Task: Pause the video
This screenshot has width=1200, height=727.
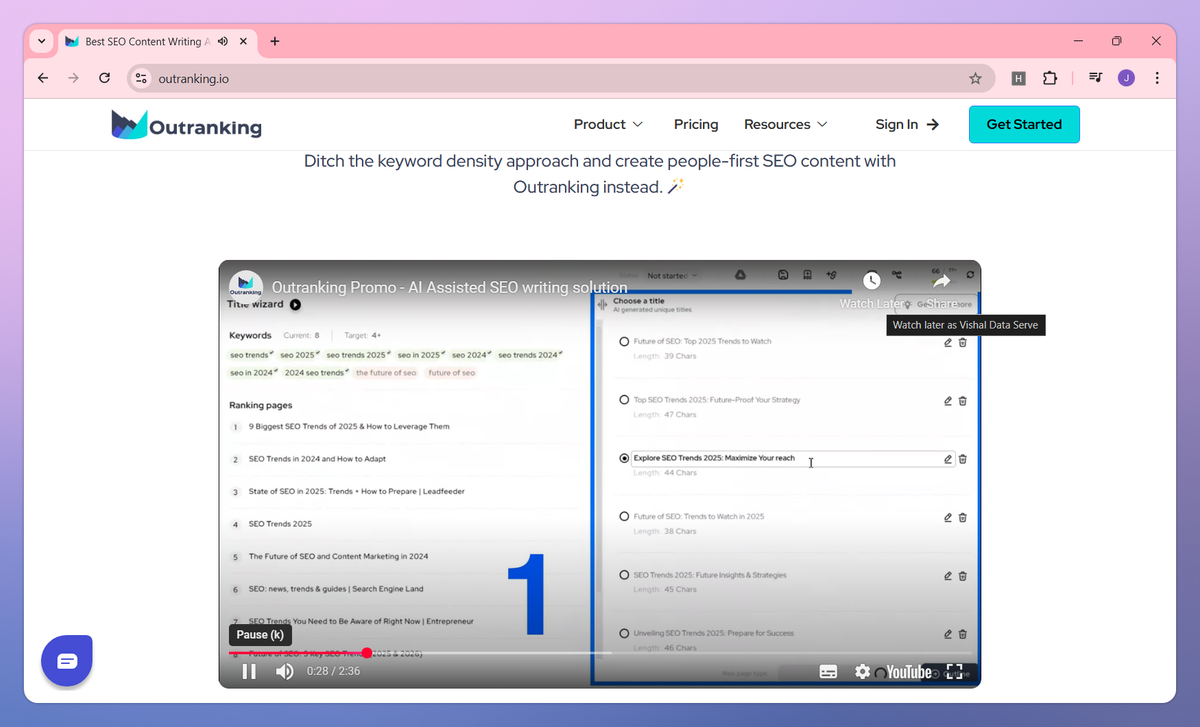Action: coord(250,671)
